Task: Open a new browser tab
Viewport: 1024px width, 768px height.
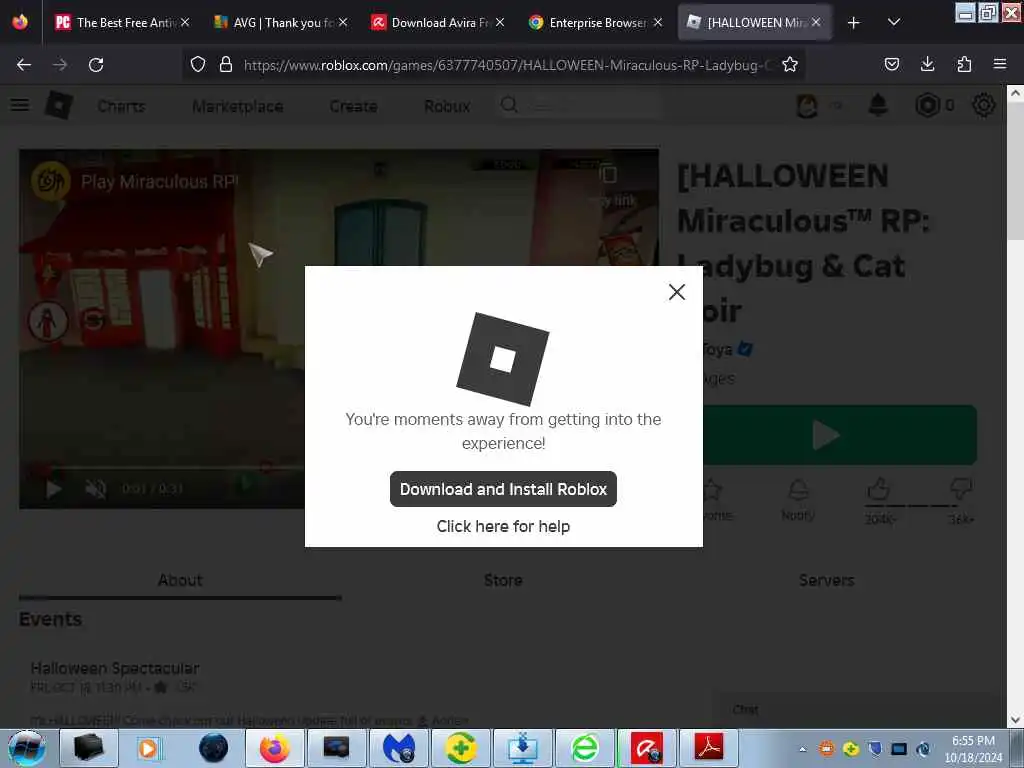Action: pos(854,23)
